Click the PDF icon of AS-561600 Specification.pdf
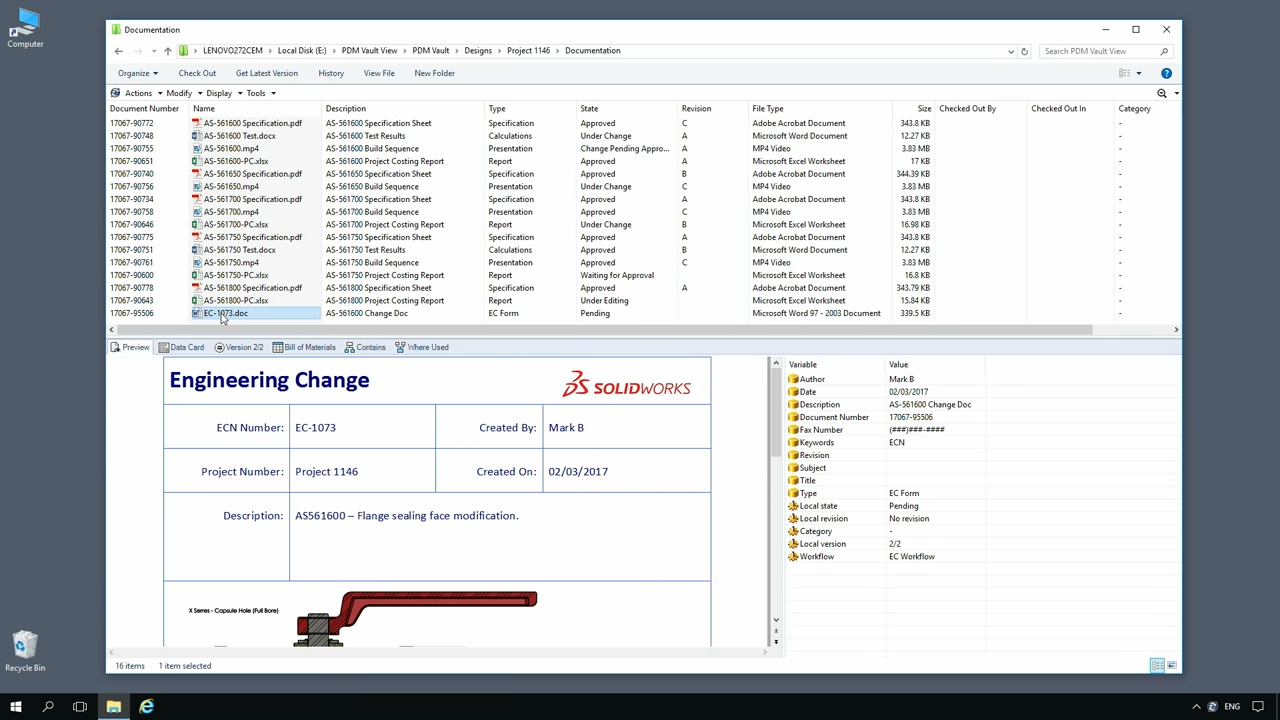 [197, 123]
